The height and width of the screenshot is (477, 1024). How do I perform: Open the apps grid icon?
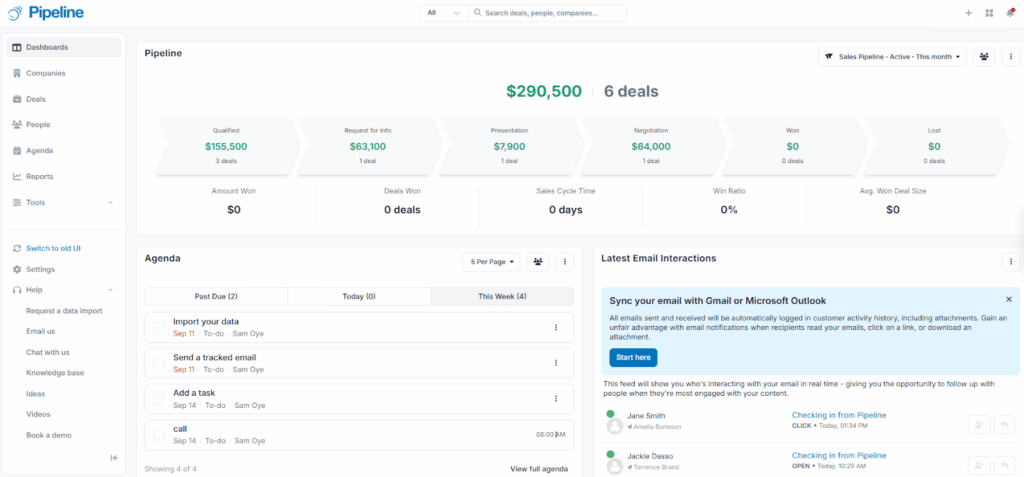point(989,13)
